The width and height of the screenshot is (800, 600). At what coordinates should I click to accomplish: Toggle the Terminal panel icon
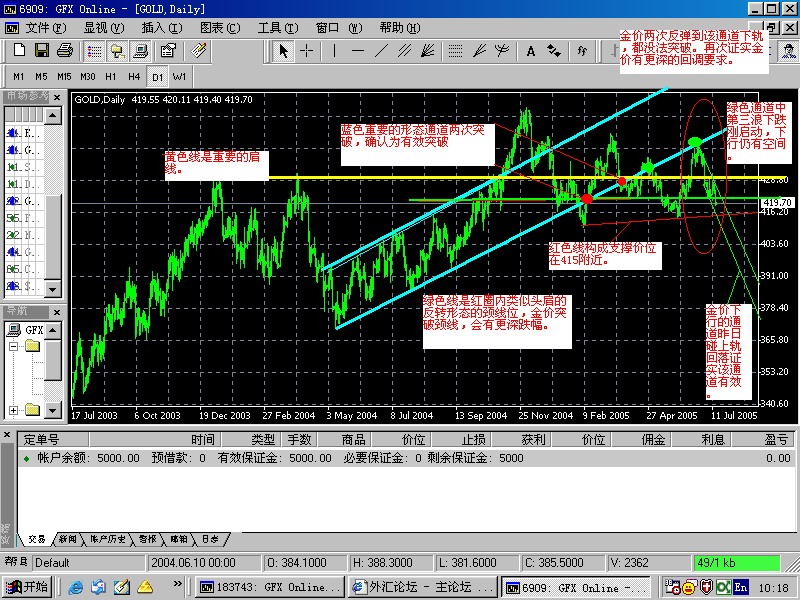tap(140, 51)
